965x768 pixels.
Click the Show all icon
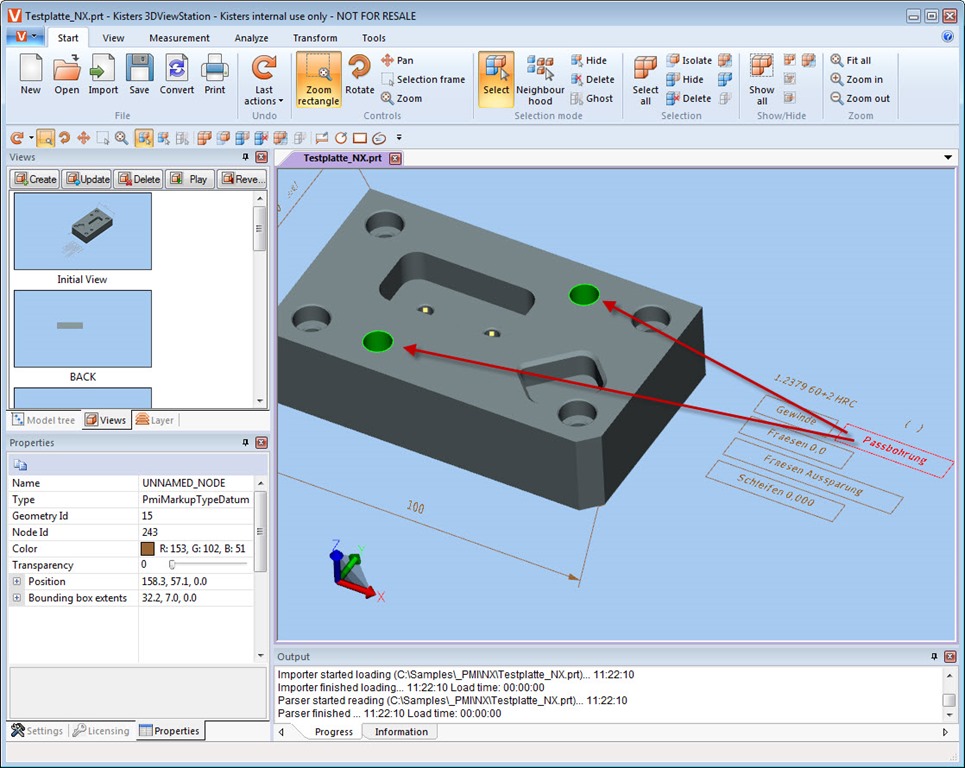(762, 79)
